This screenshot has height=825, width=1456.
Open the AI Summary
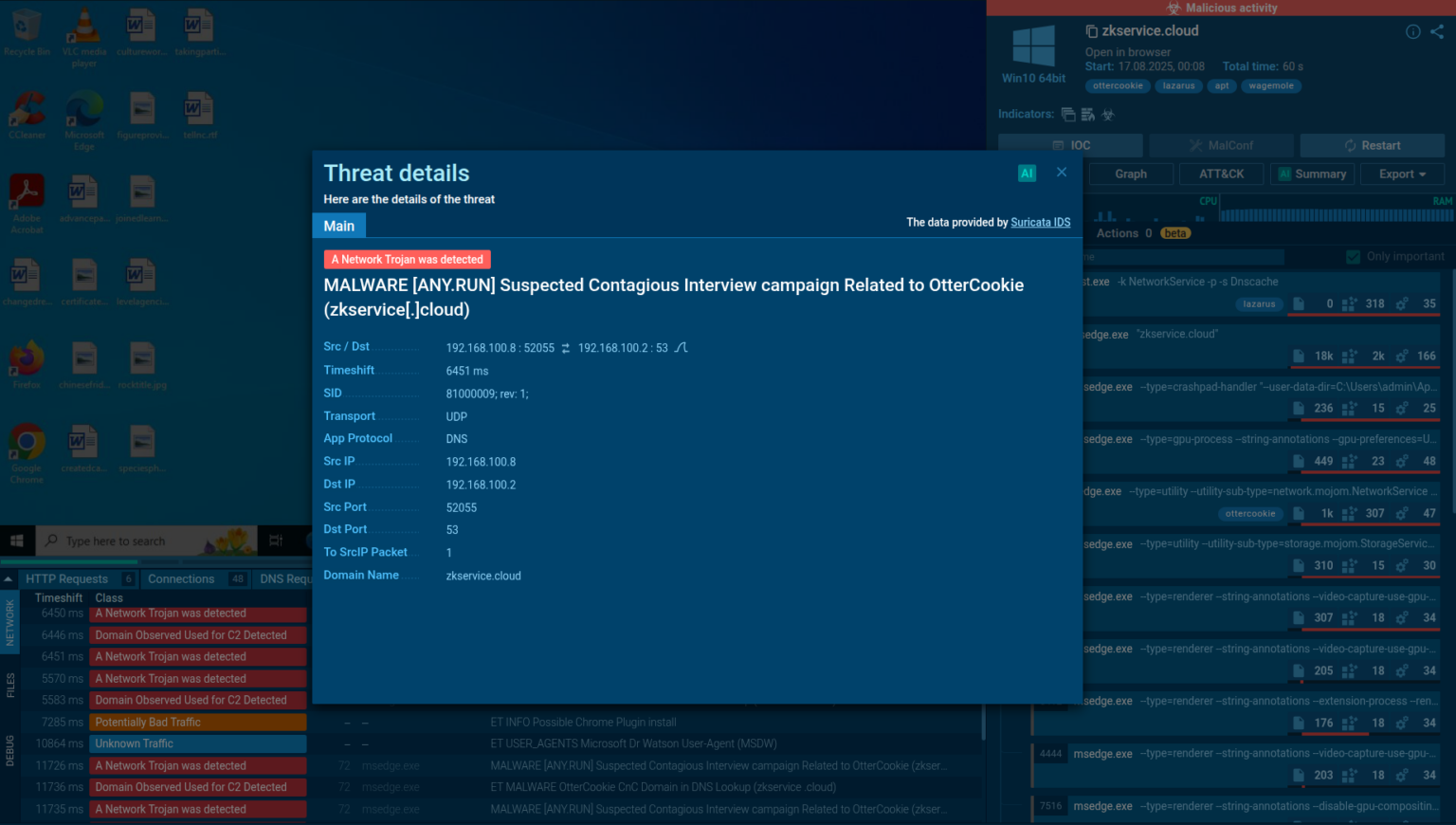pos(1312,174)
